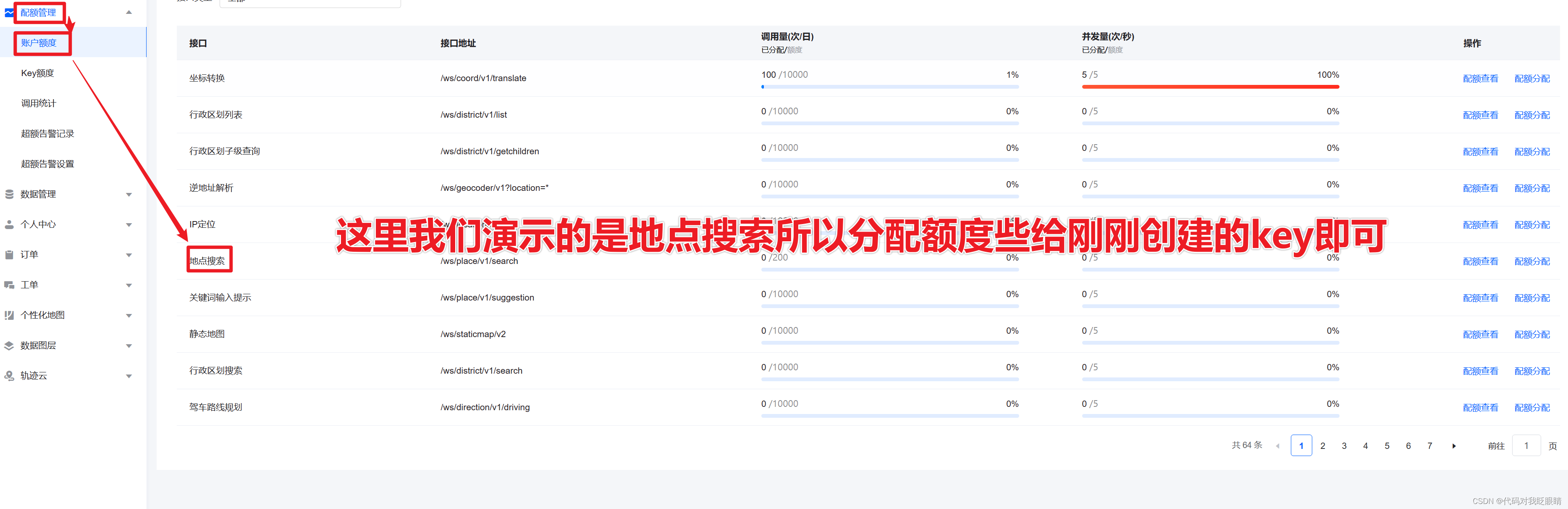The height and width of the screenshot is (509, 1568).
Task: Go to page 5
Action: 1387,446
